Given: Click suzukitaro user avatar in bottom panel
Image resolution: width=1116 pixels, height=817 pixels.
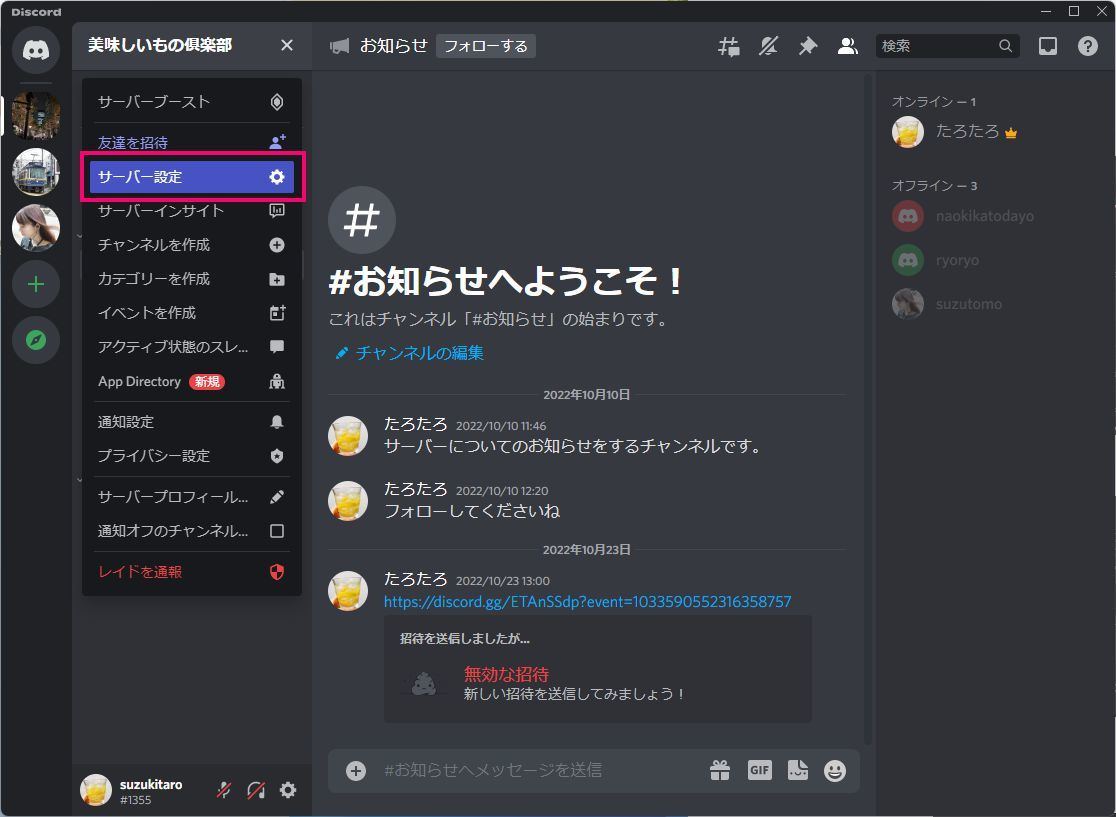Looking at the screenshot, I should [96, 790].
